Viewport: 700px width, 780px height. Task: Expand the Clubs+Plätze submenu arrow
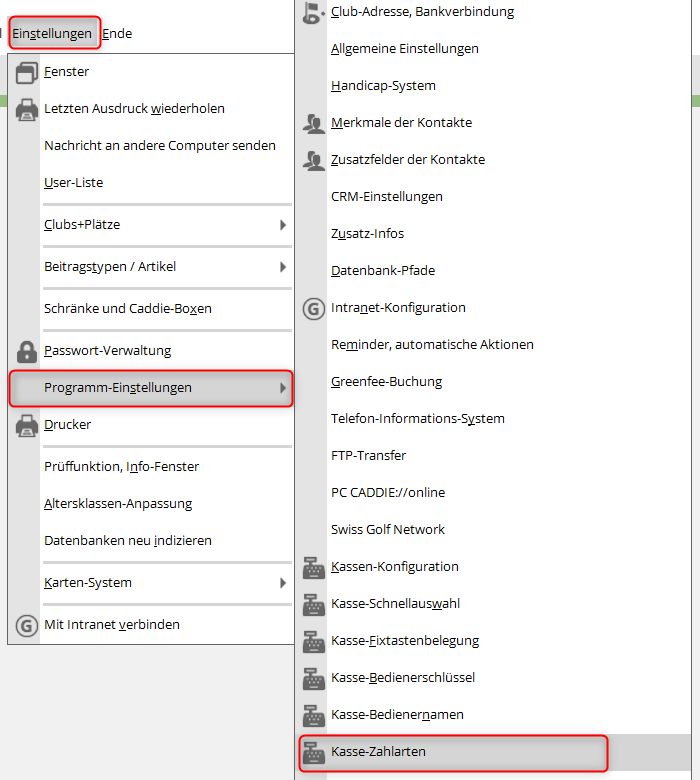(283, 225)
